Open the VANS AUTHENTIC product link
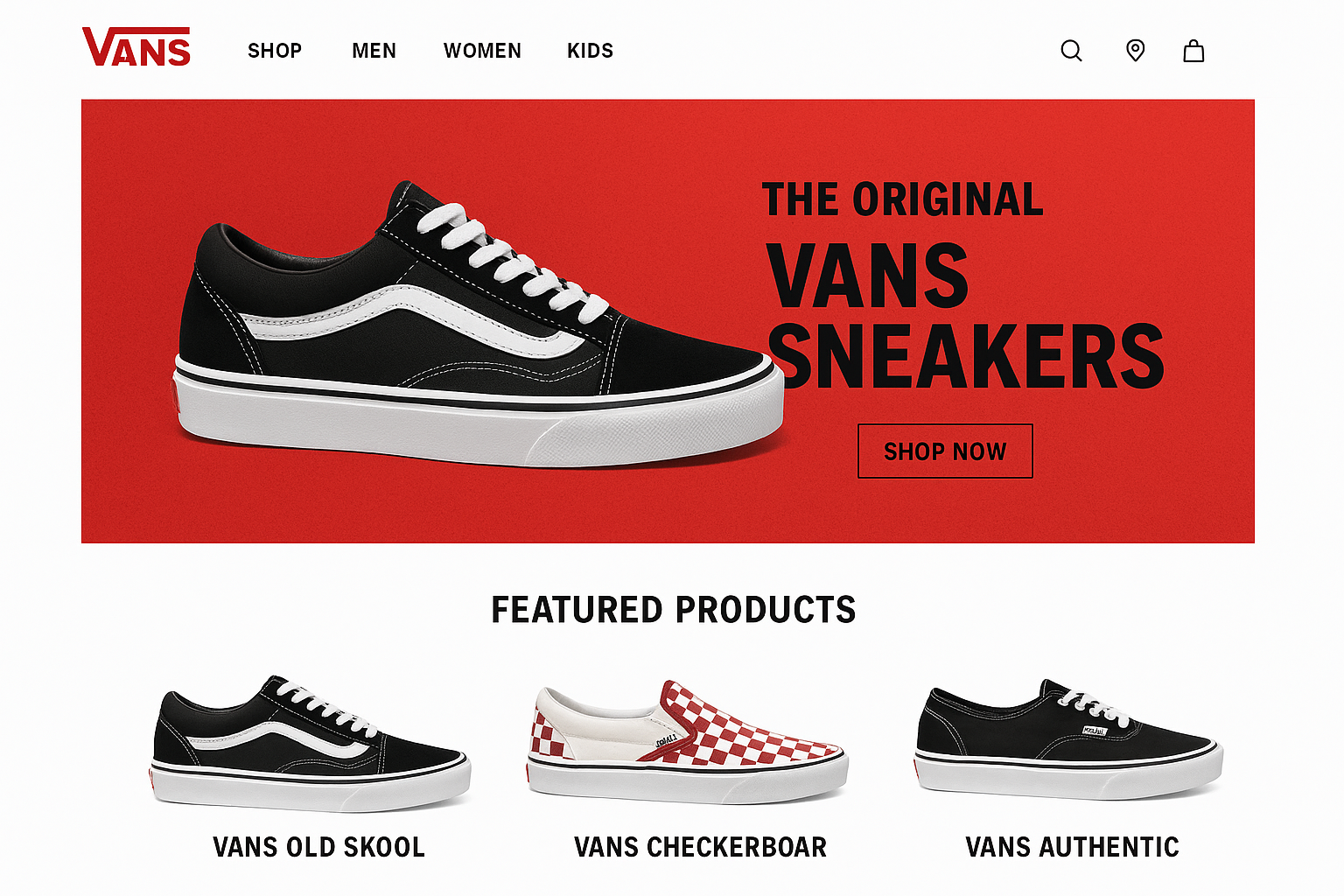The image size is (1344, 896). pyautogui.click(x=1072, y=847)
